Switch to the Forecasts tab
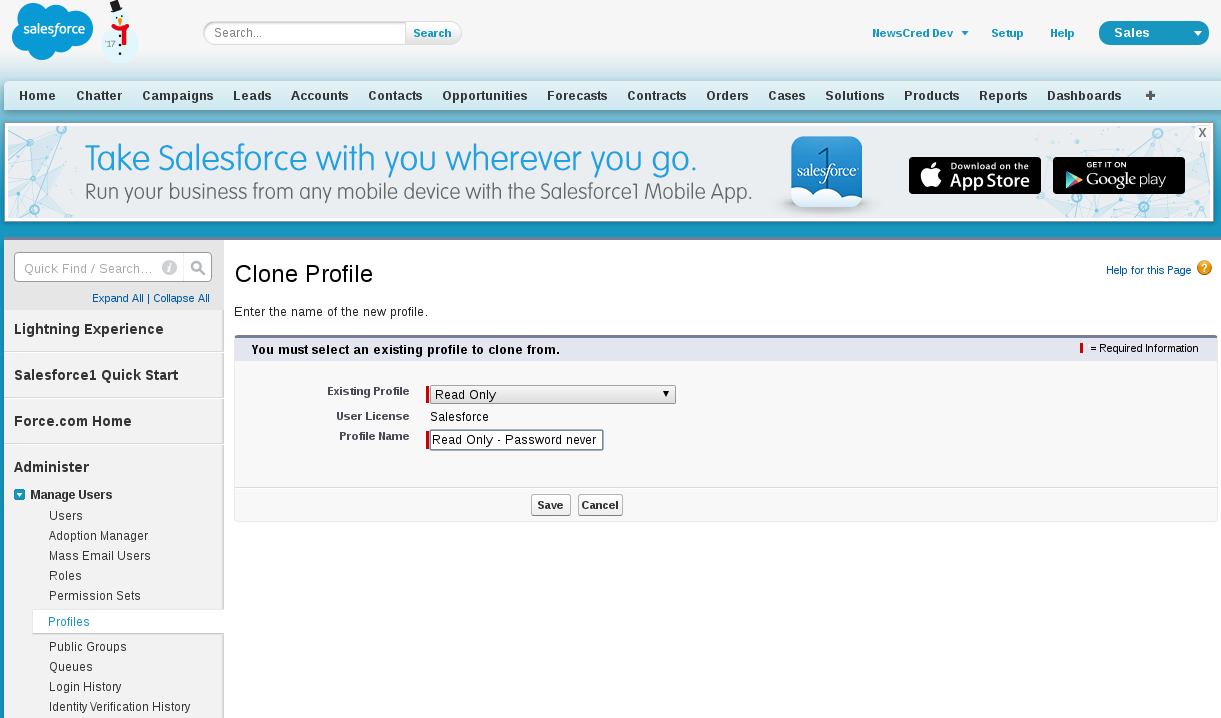 (x=577, y=96)
